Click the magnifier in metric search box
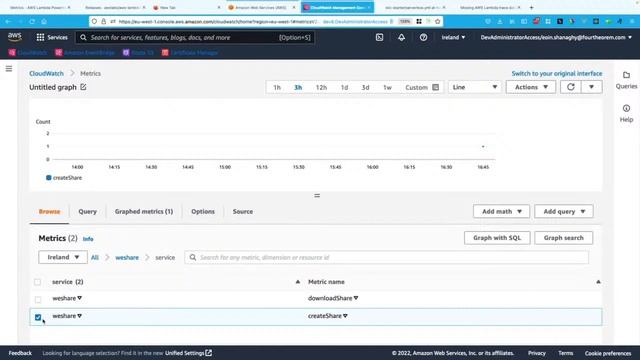640x360 pixels. 193,257
